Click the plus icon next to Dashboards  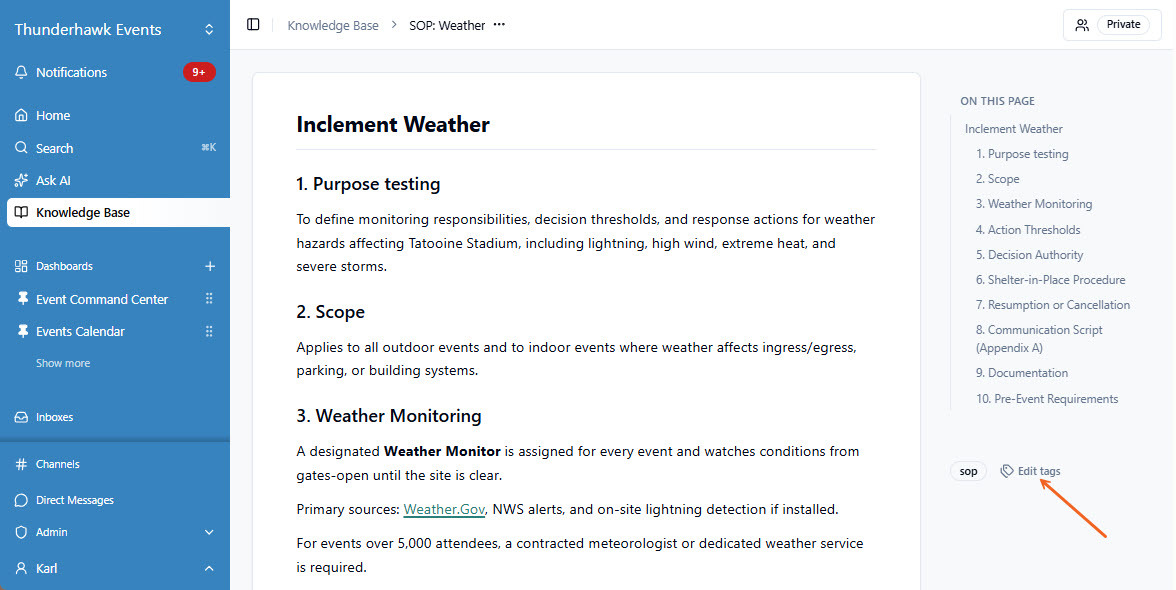(210, 266)
